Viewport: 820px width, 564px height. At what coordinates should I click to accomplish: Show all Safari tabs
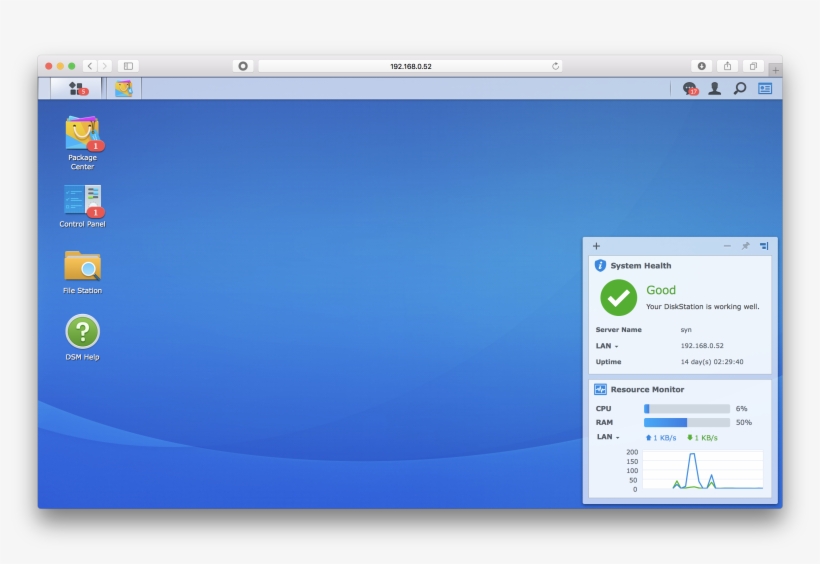click(753, 66)
